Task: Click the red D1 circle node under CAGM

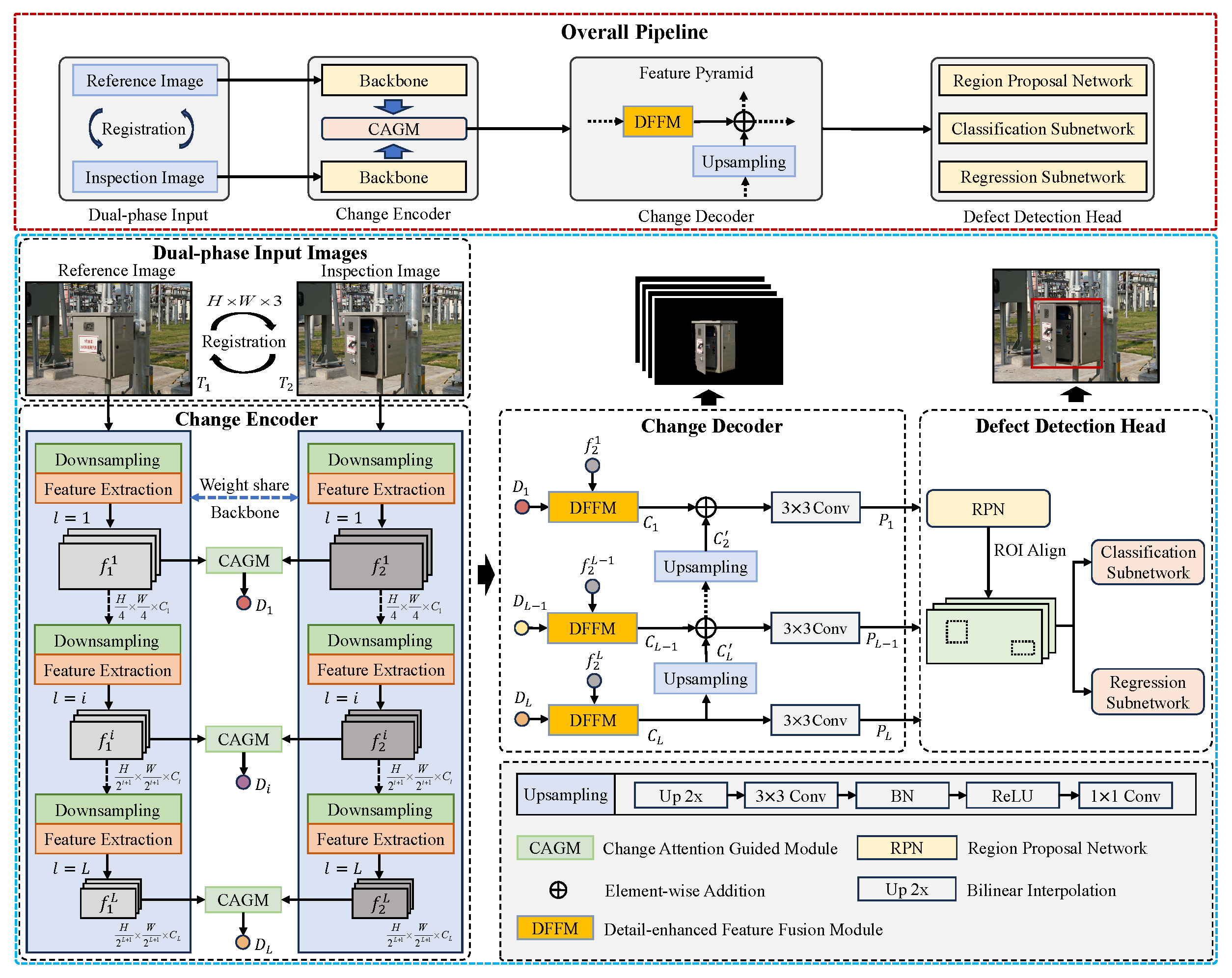Action: pos(244,603)
